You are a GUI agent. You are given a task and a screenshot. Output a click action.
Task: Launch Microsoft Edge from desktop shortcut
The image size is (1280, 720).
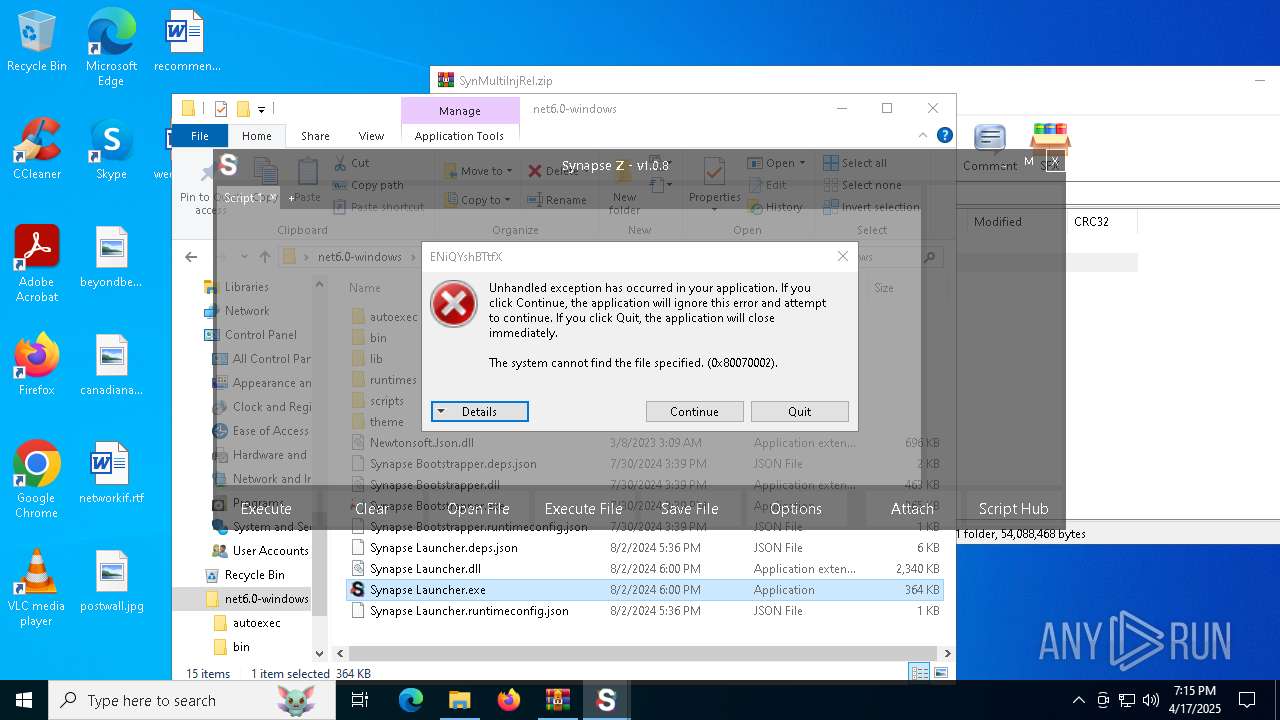tap(111, 47)
